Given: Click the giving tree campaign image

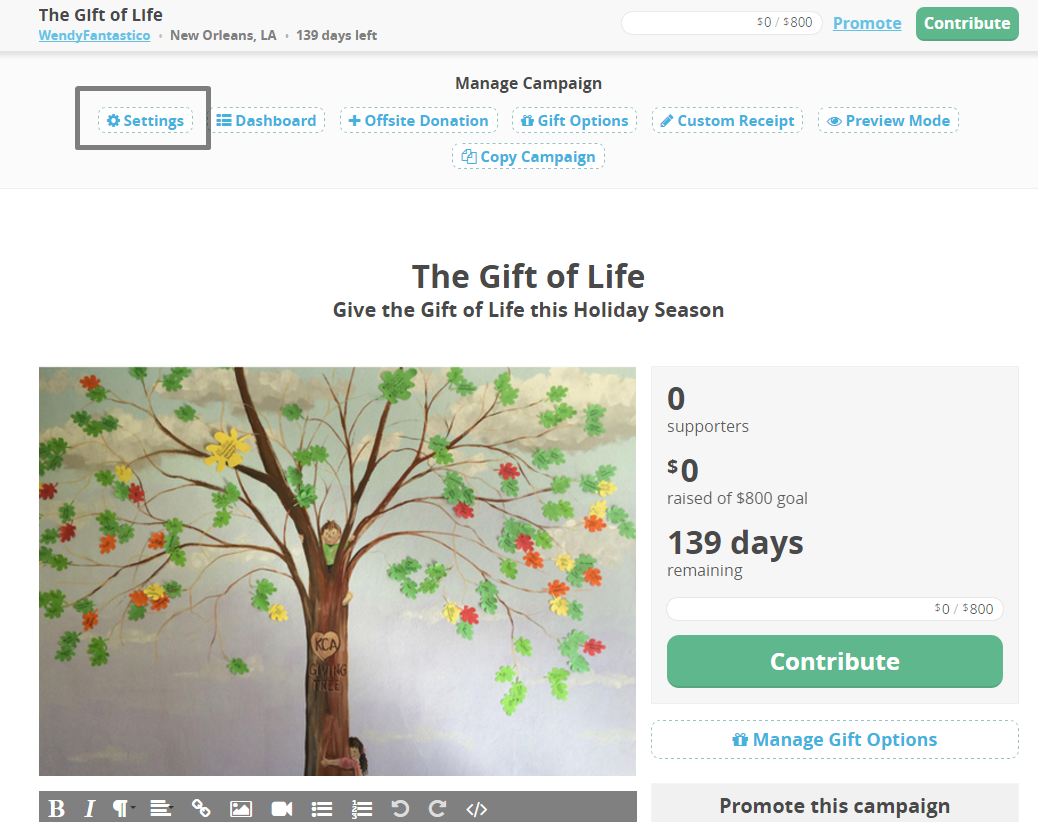Looking at the screenshot, I should click(x=337, y=571).
